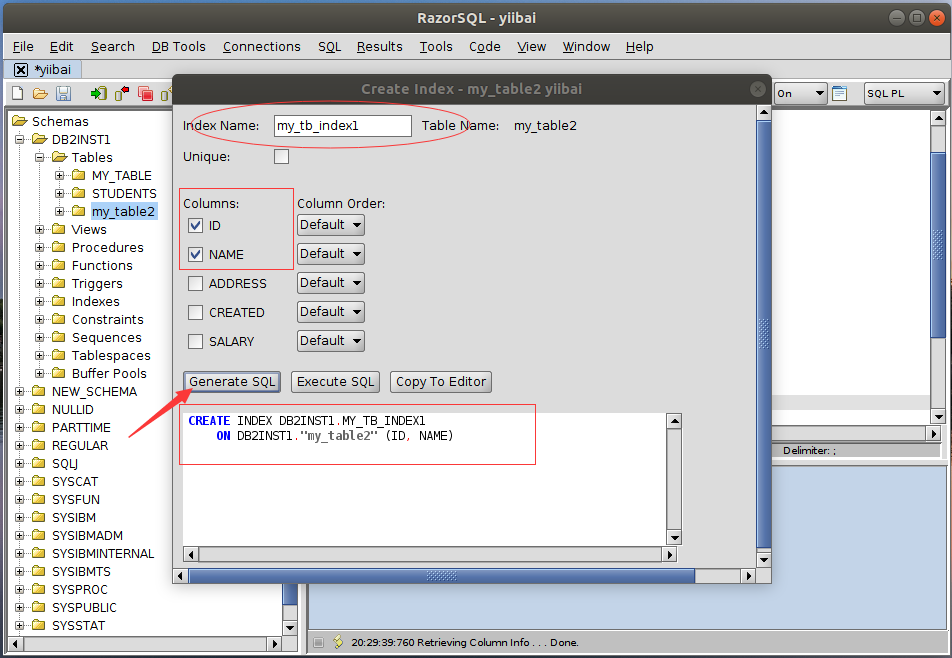The height and width of the screenshot is (658, 952).
Task: Click the red overlapping squares toolbar icon
Action: [x=146, y=93]
